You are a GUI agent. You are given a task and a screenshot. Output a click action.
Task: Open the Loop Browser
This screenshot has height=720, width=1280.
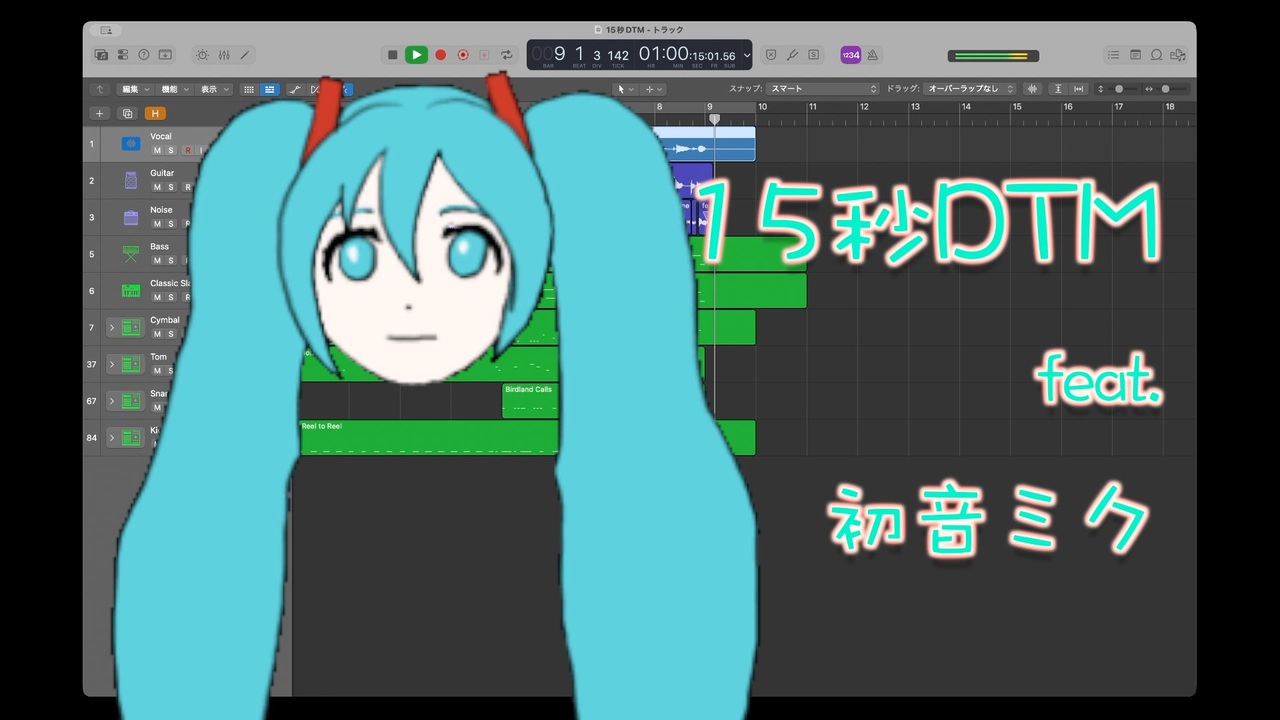pos(1157,55)
